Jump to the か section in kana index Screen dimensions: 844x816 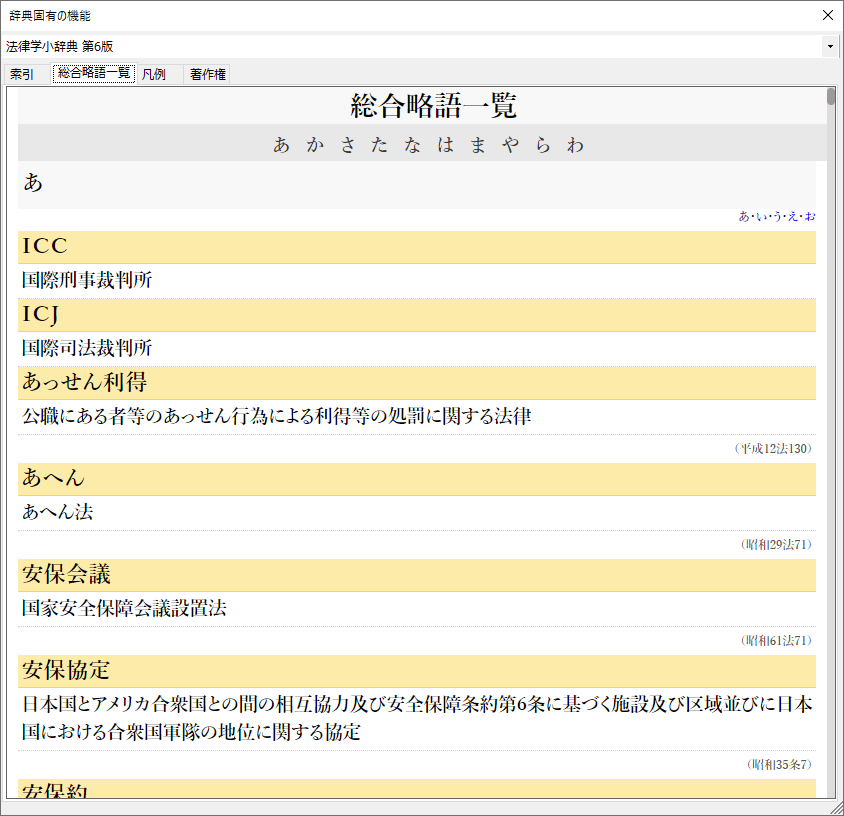point(315,145)
